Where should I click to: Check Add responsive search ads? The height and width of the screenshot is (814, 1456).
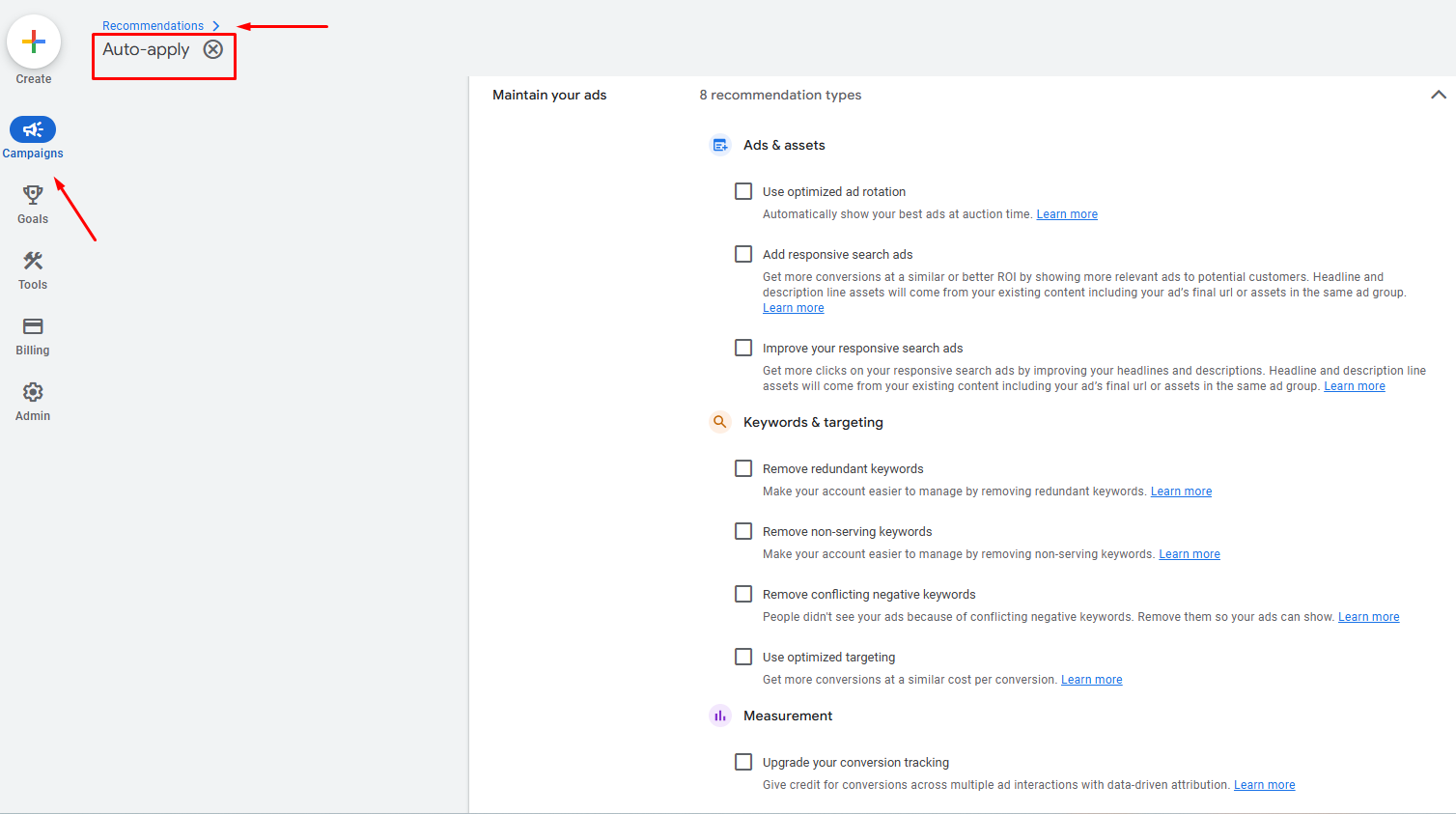743,254
